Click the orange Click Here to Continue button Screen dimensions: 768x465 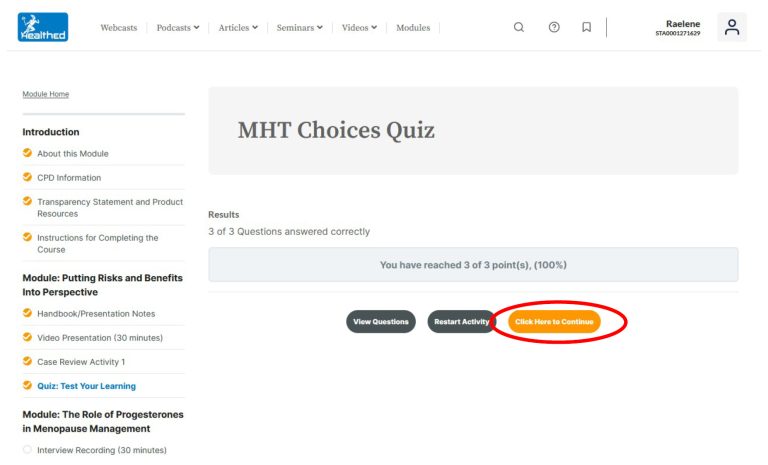[554, 321]
